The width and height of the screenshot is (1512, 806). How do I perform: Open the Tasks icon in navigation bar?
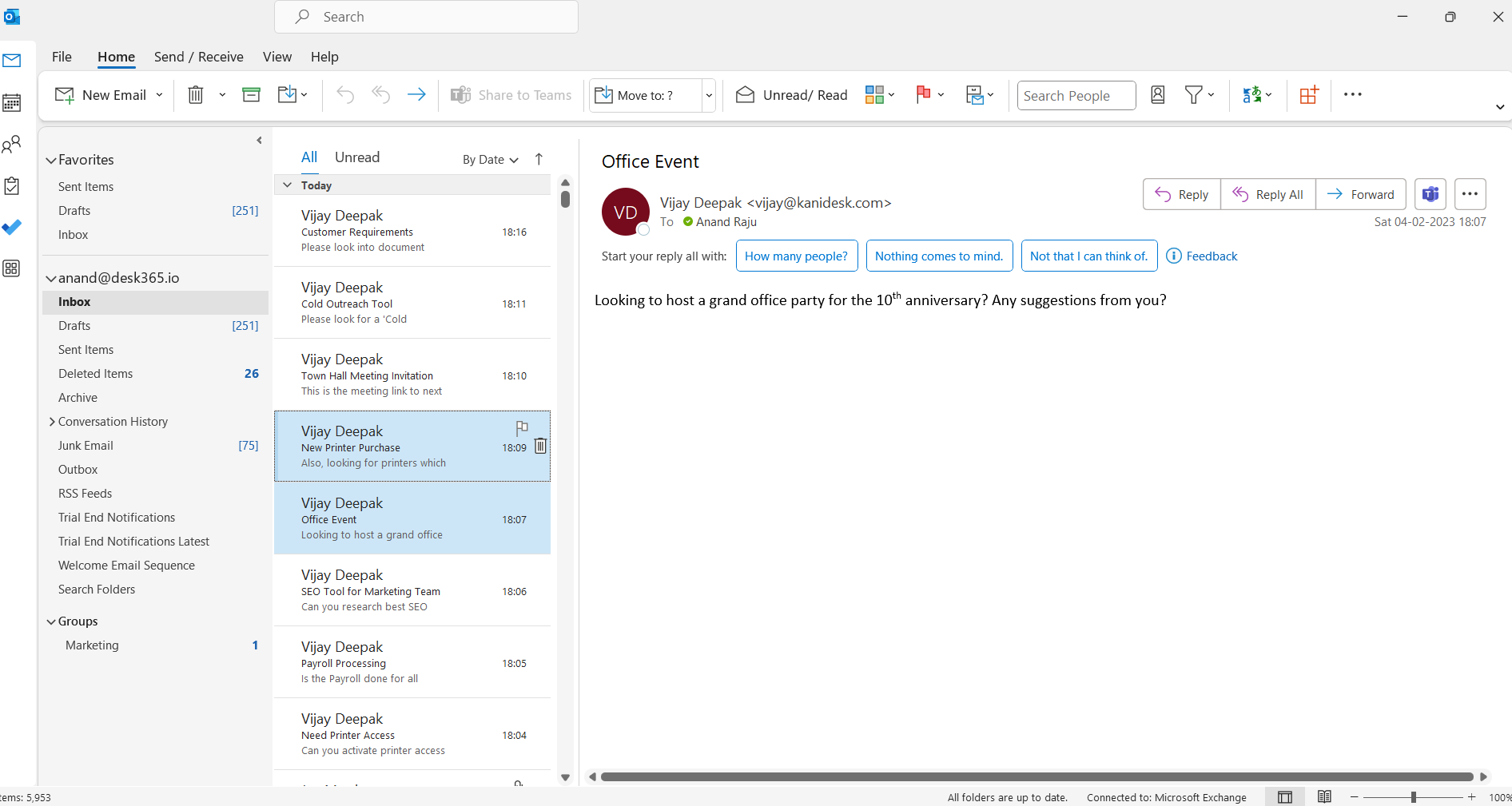[x=11, y=185]
